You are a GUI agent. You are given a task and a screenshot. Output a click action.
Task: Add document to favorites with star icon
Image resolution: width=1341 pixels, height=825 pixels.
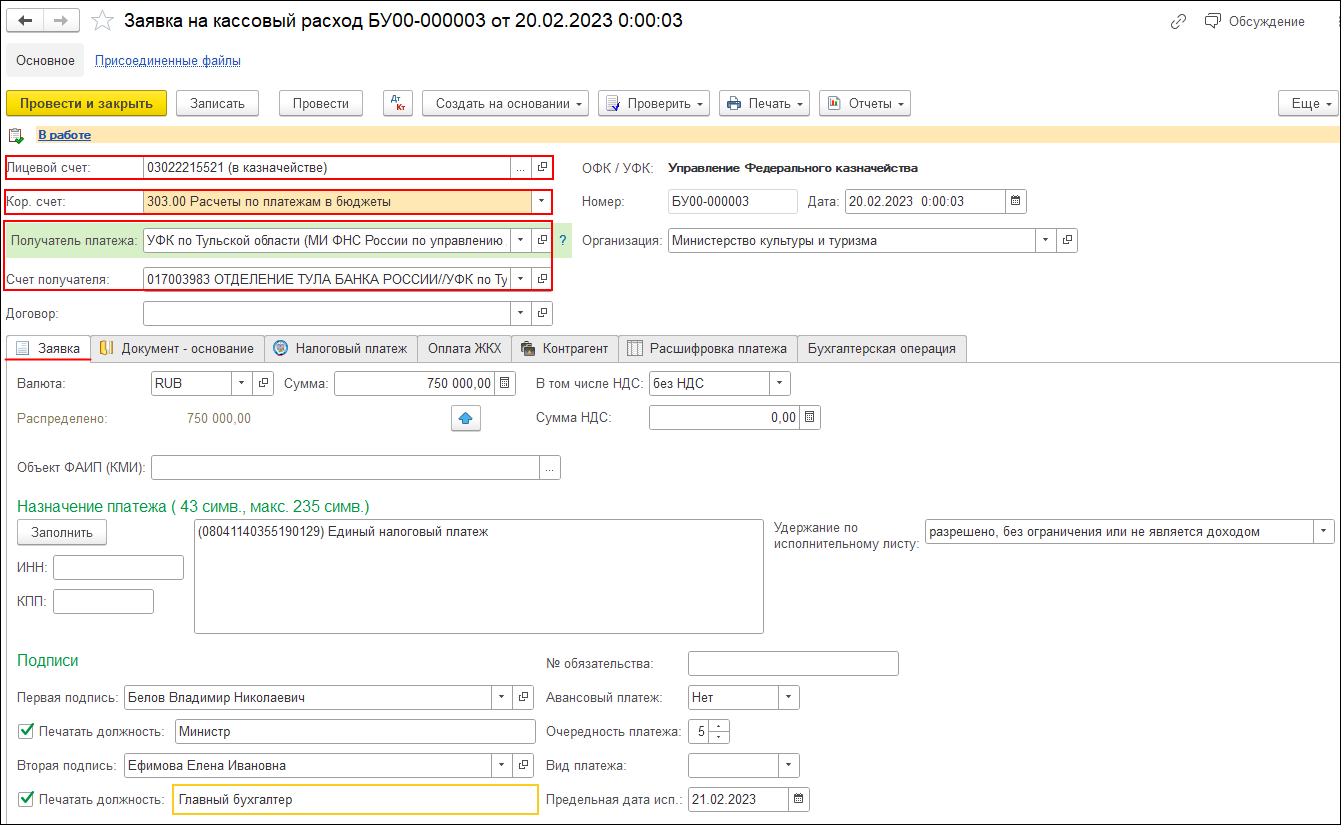point(101,21)
